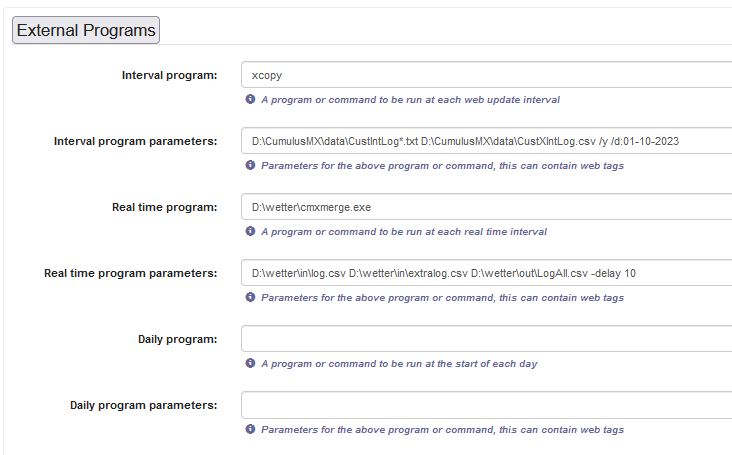732x455 pixels.
Task: Click the Interval program label
Action: point(169,75)
